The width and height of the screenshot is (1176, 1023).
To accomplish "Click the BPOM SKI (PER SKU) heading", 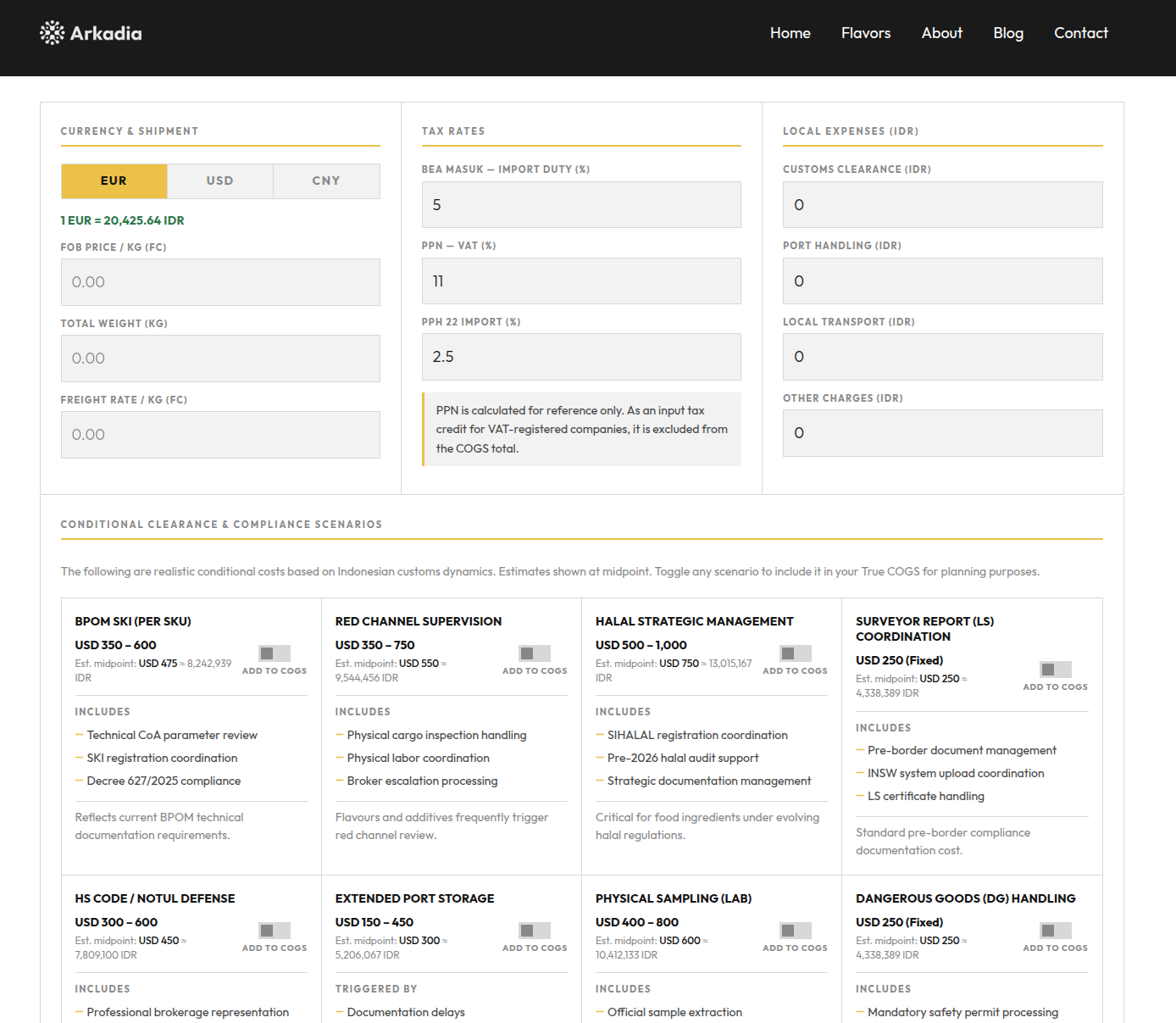I will [133, 621].
